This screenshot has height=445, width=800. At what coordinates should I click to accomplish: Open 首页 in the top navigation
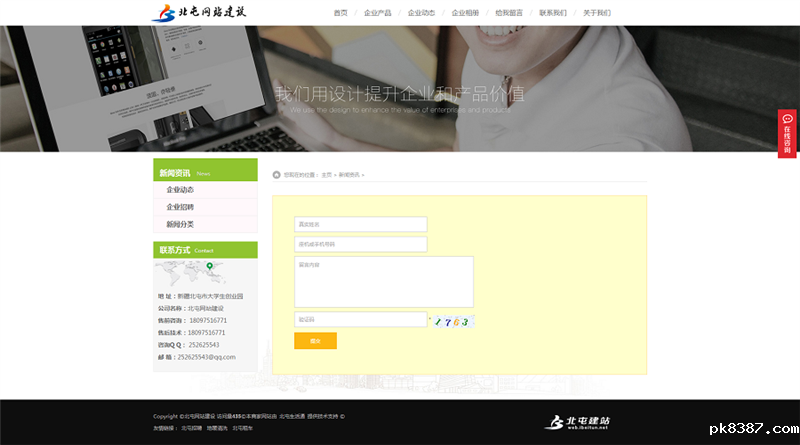(340, 13)
